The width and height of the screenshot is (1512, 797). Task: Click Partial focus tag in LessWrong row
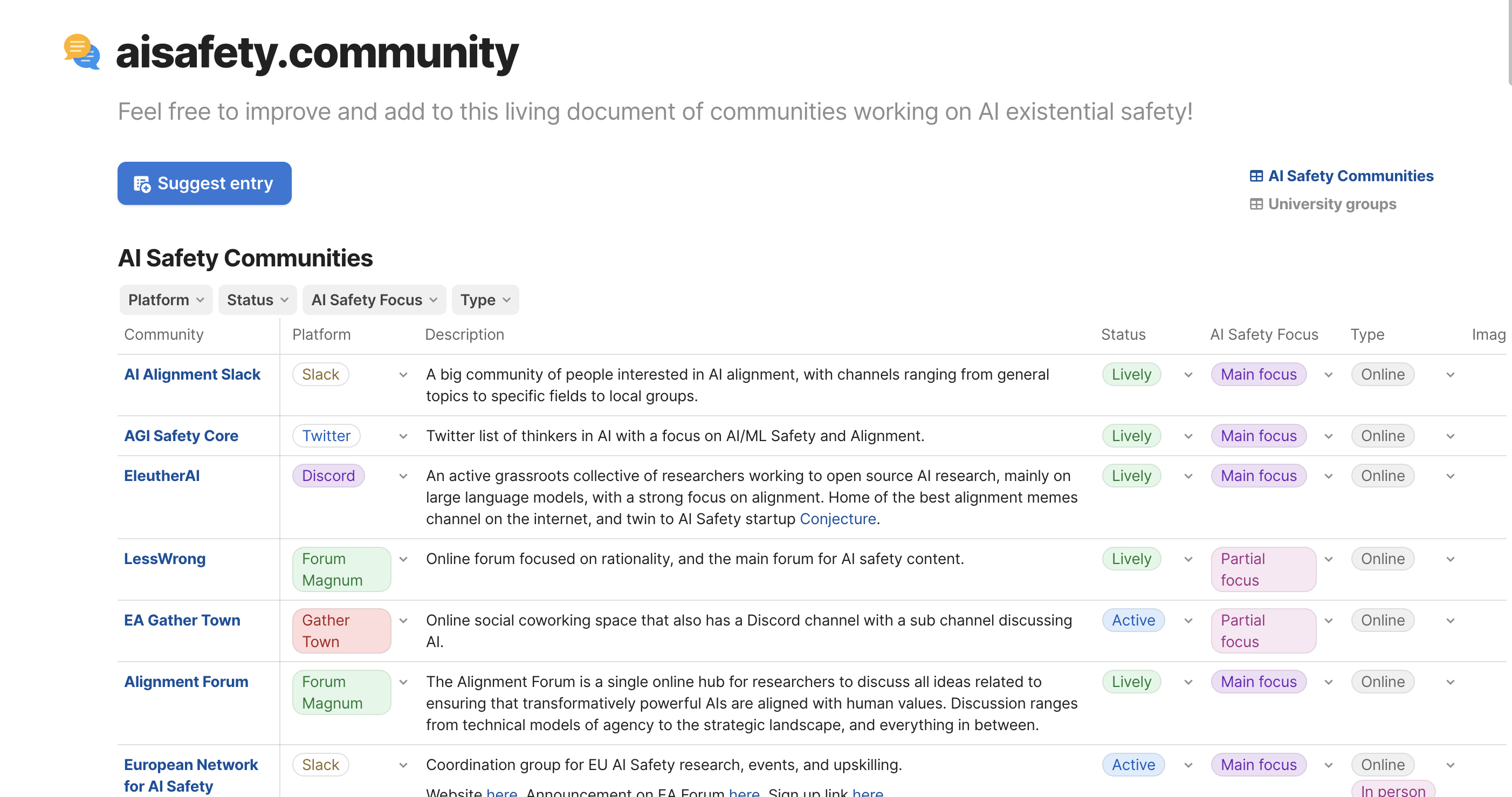point(1264,569)
